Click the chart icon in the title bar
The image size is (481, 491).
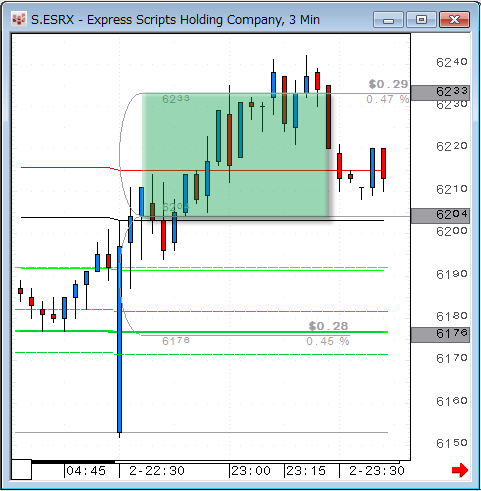[x=19, y=20]
